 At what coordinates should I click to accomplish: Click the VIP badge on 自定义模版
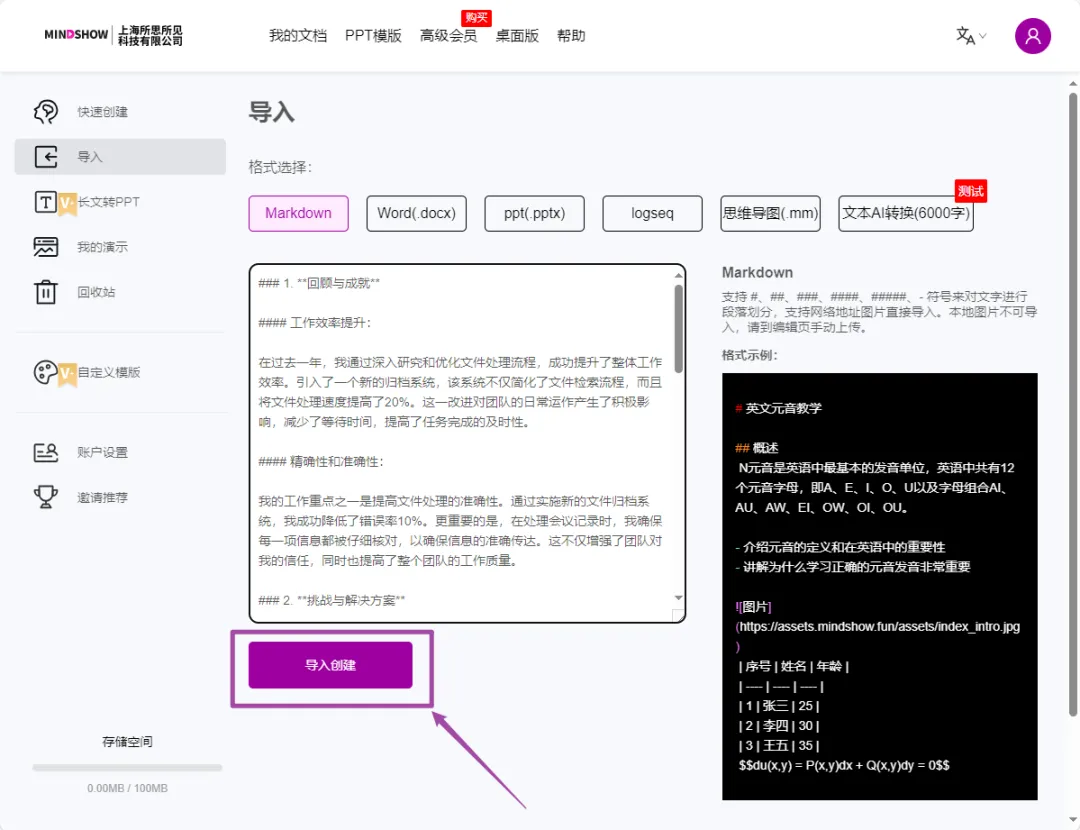click(67, 374)
